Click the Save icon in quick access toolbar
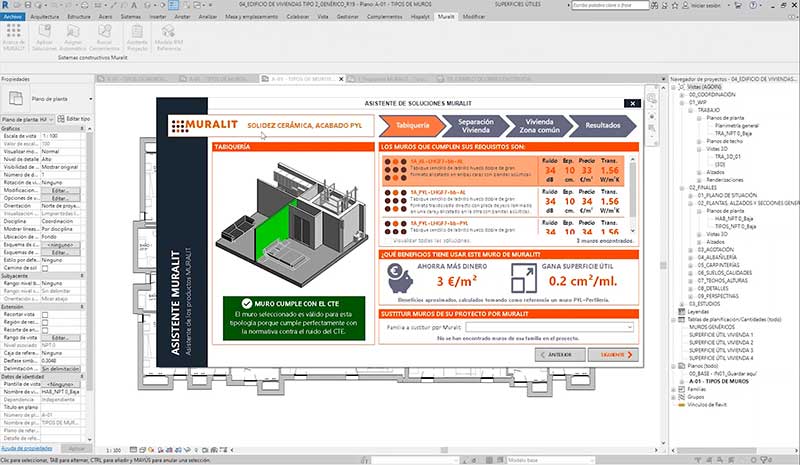 (28, 5)
